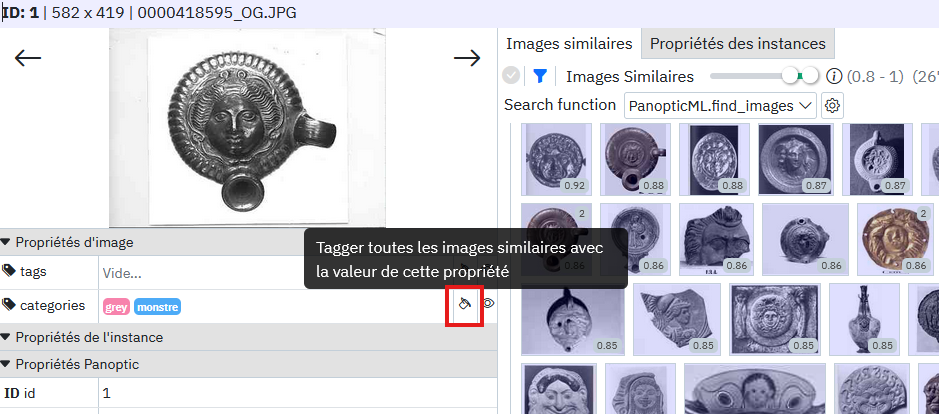The height and width of the screenshot is (414, 939).
Task: Click the '0000418595_OG.JPG' filename text
Action: 217,13
